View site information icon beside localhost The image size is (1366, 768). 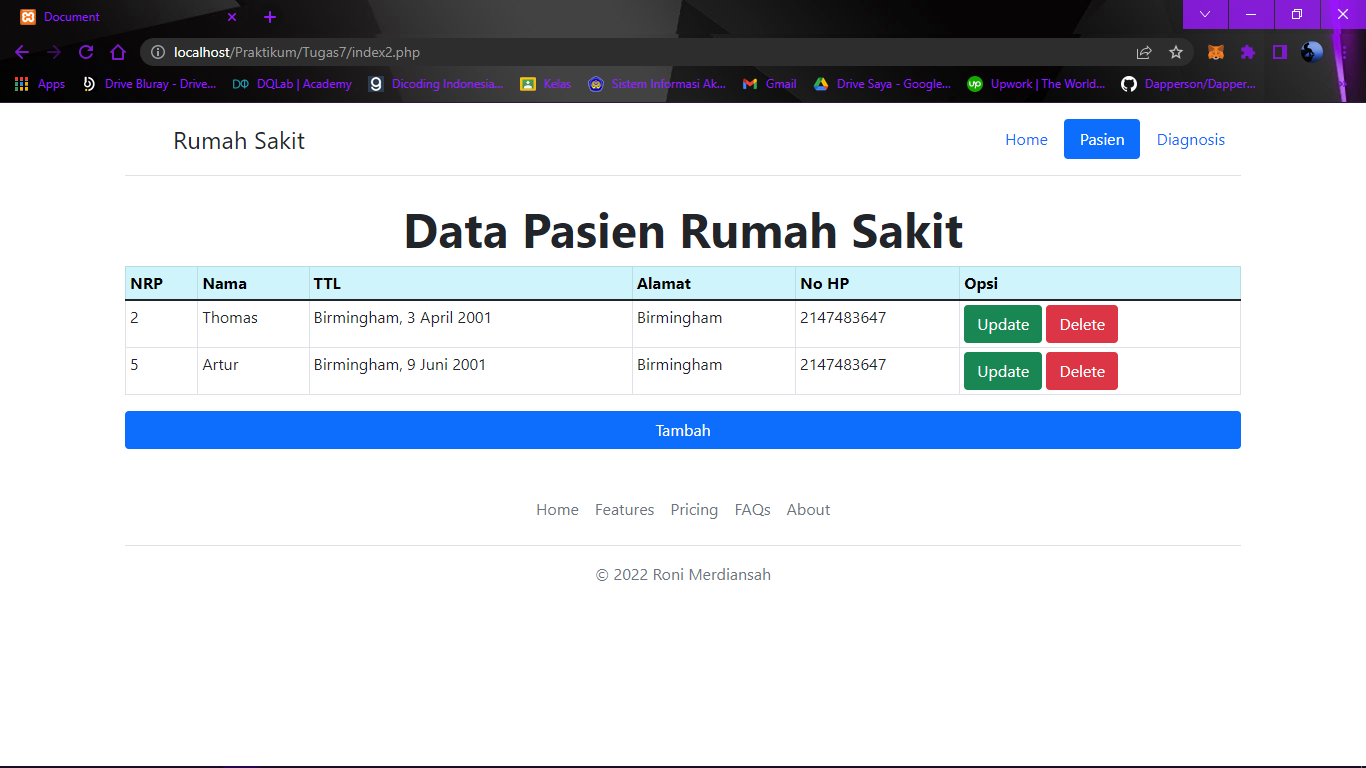(x=157, y=52)
